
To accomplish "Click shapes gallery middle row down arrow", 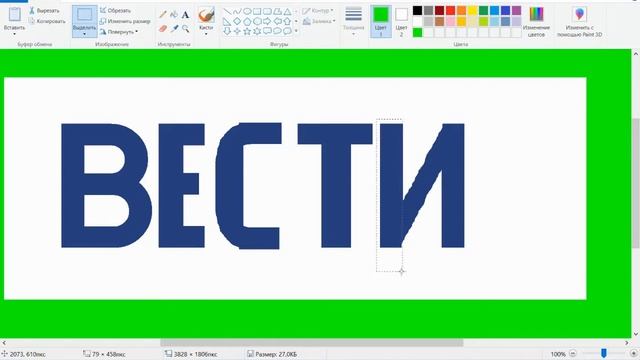I will (x=296, y=21).
